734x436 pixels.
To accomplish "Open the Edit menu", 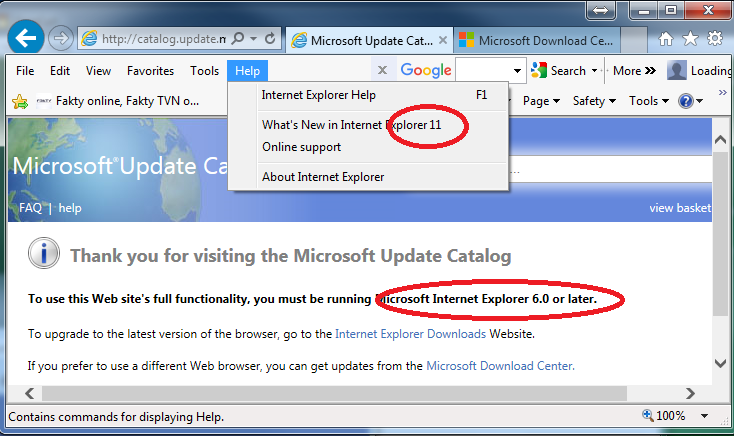I will (60, 71).
